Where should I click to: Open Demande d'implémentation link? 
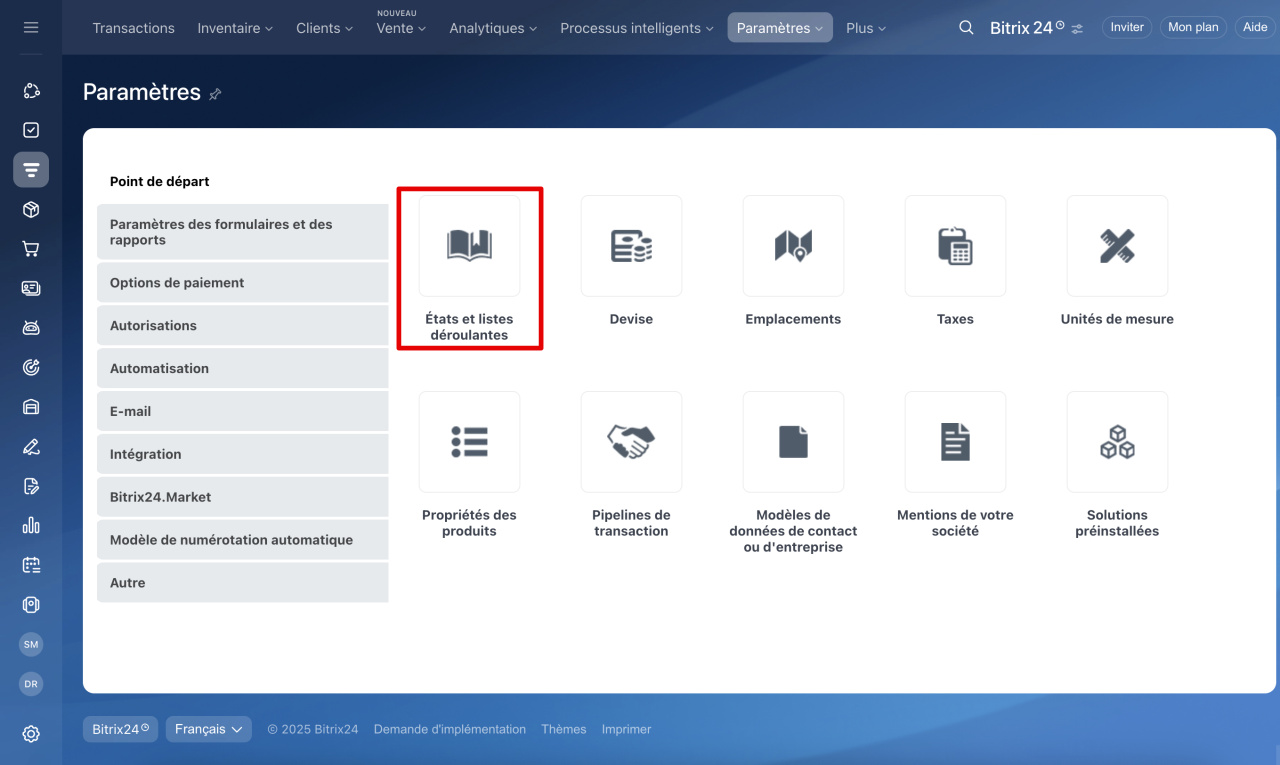pyautogui.click(x=450, y=729)
